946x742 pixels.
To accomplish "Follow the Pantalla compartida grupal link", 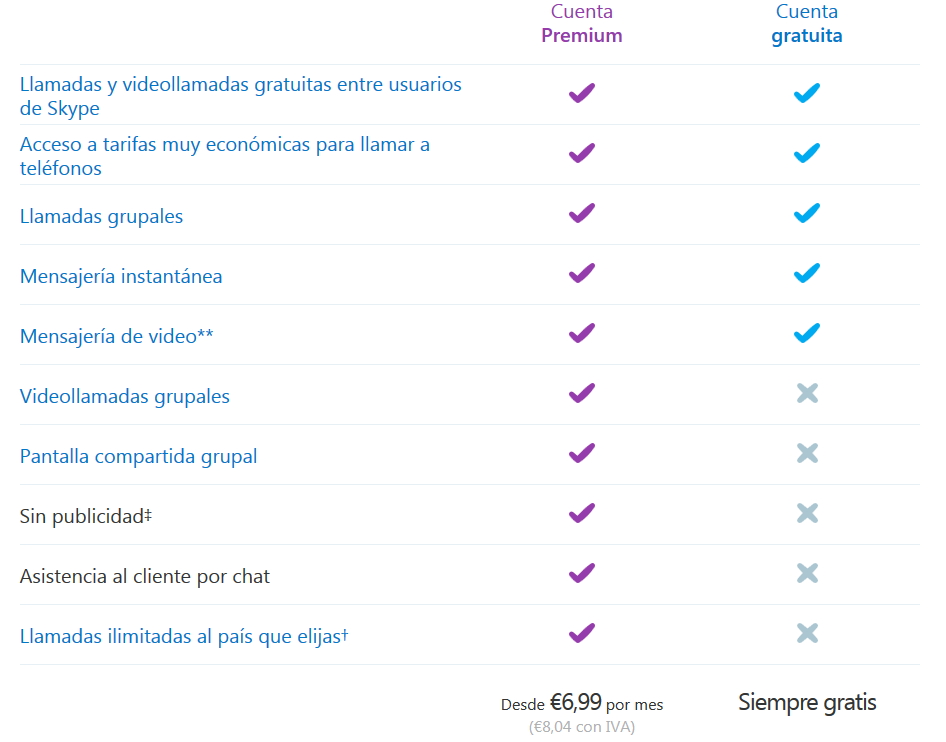I will 138,456.
